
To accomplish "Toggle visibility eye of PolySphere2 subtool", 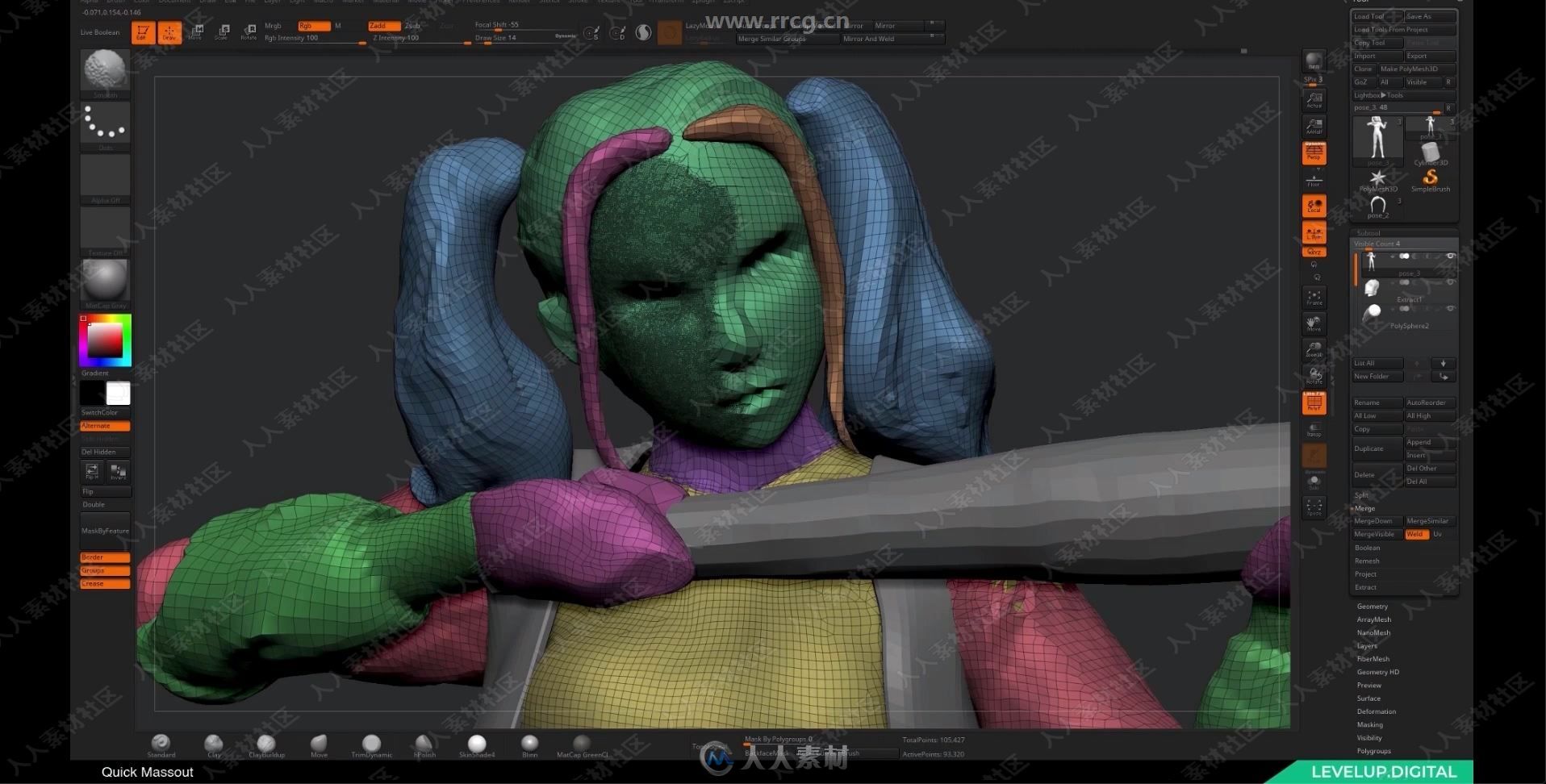I will (1450, 309).
